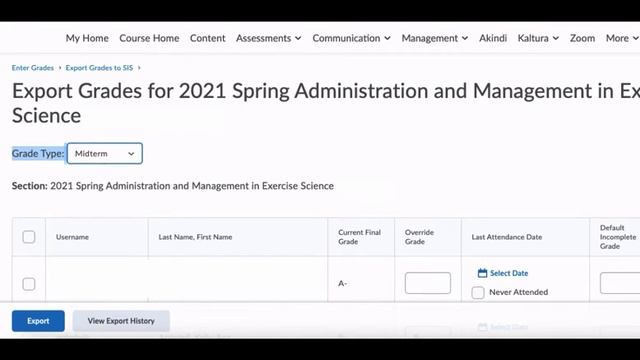The width and height of the screenshot is (640, 360).
Task: Open the Grade Type dropdown showing Midterm
Action: pos(105,153)
